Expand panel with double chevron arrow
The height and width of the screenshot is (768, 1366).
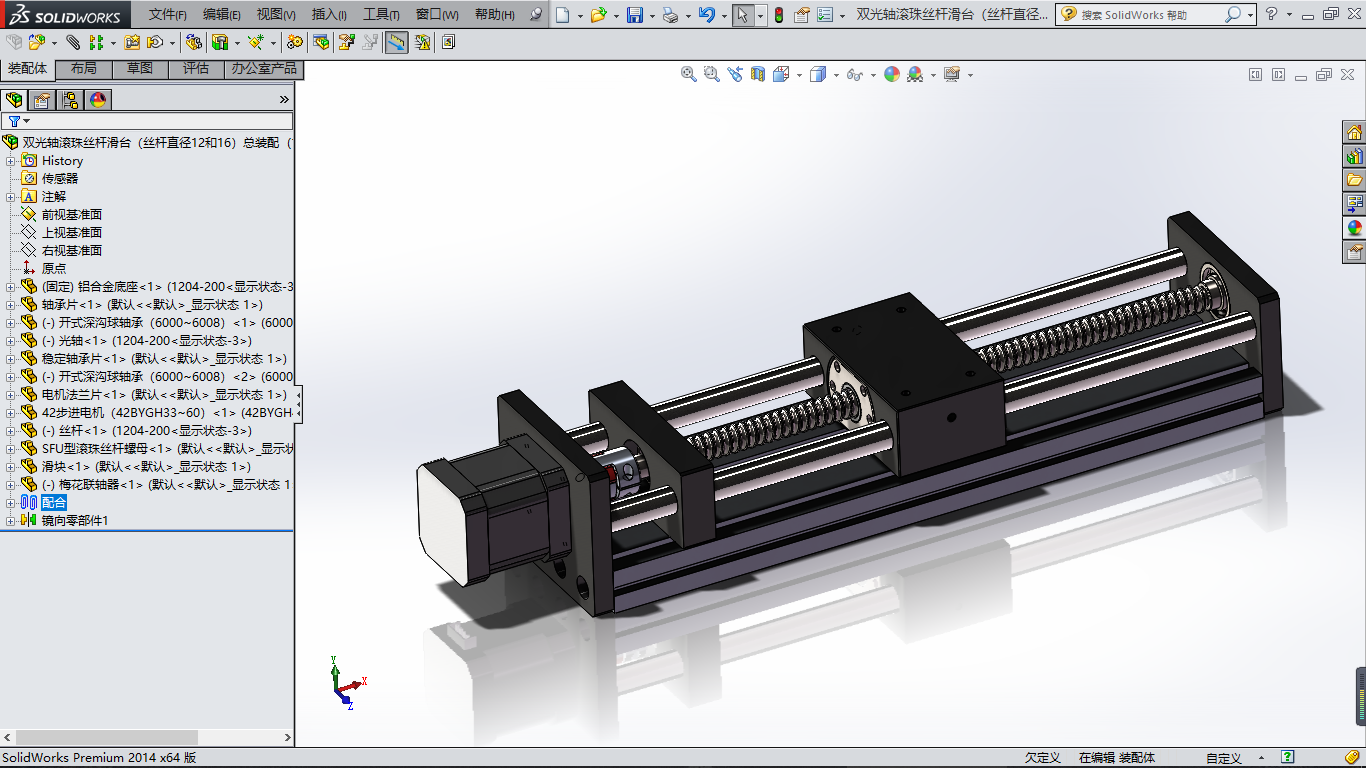click(284, 99)
